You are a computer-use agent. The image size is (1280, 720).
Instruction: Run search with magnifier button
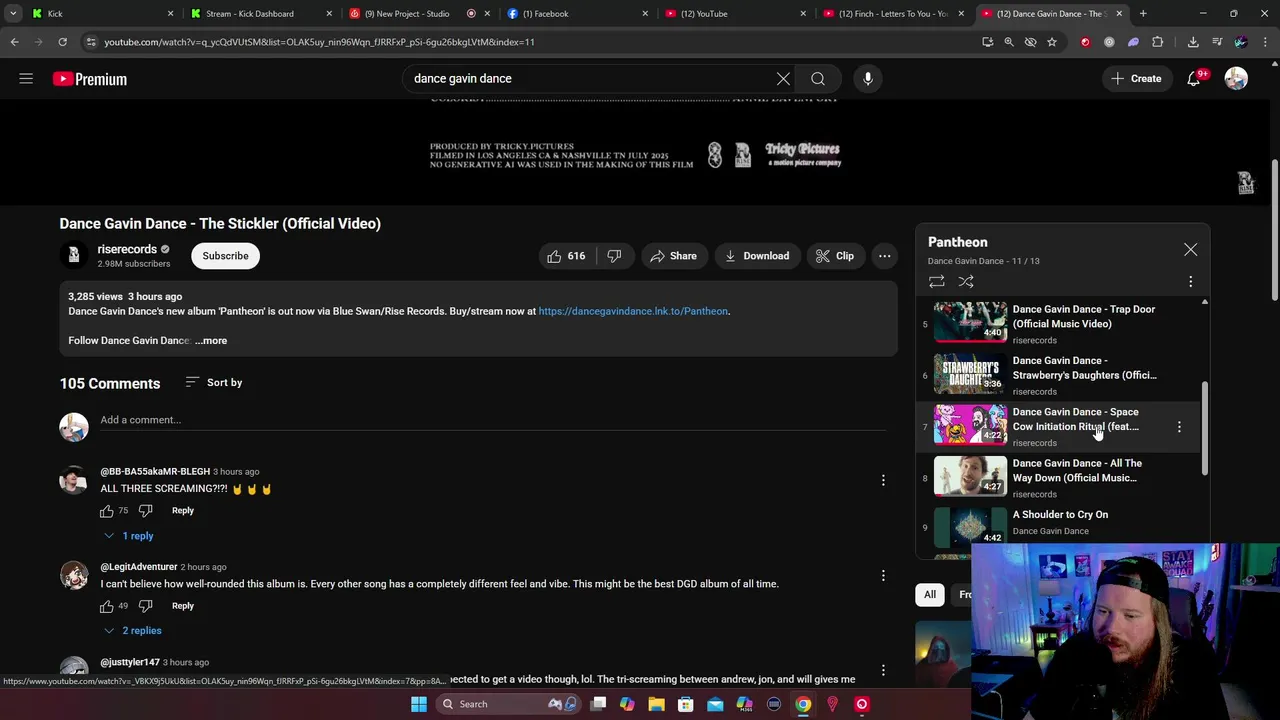(x=818, y=79)
